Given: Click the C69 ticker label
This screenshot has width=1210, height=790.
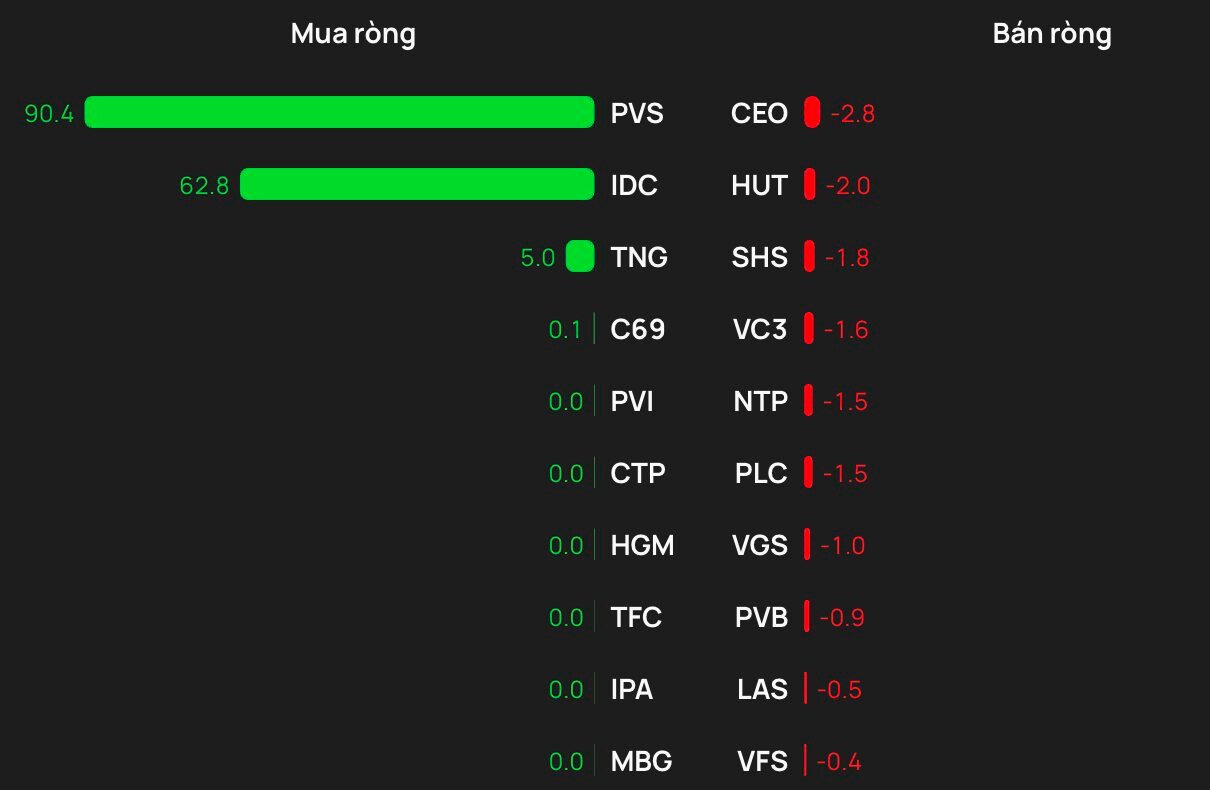Looking at the screenshot, I should coord(637,329).
